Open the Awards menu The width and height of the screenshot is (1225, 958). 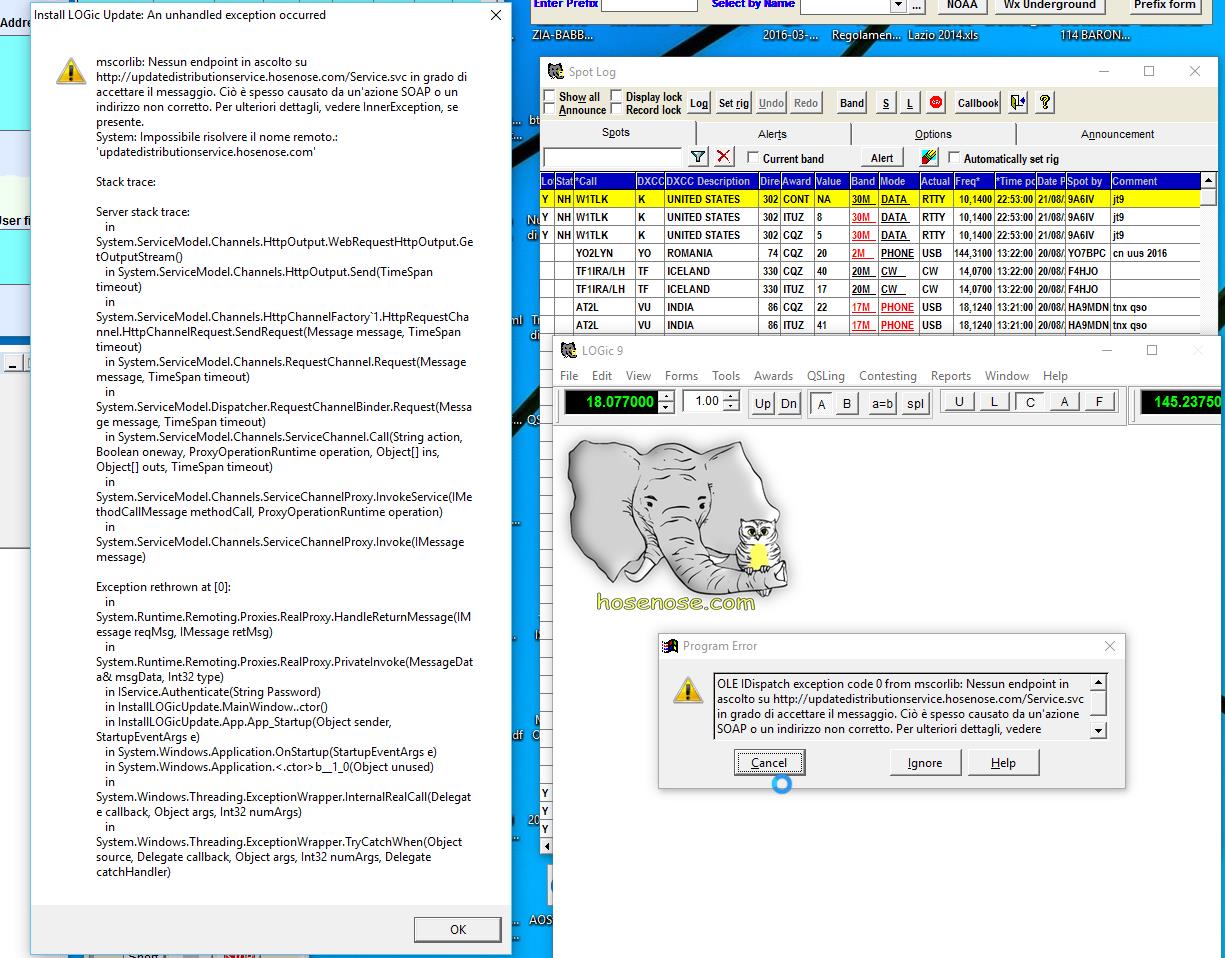(x=773, y=376)
